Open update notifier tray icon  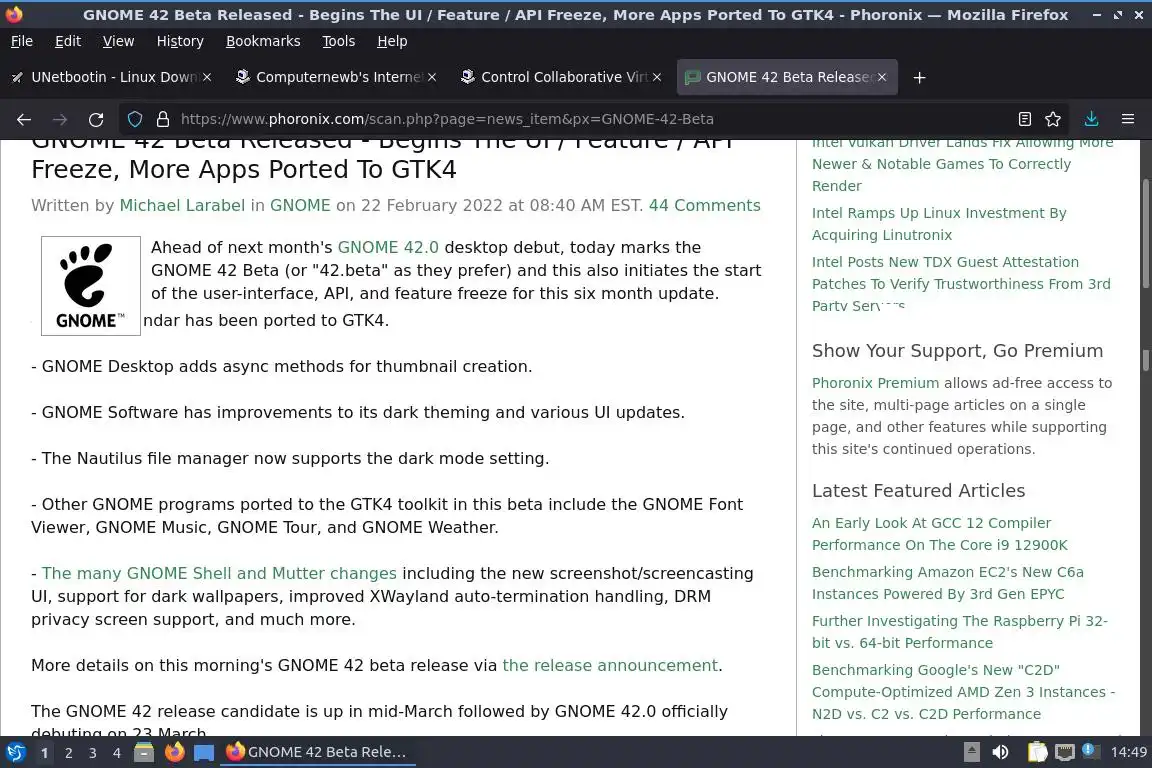(x=1091, y=752)
